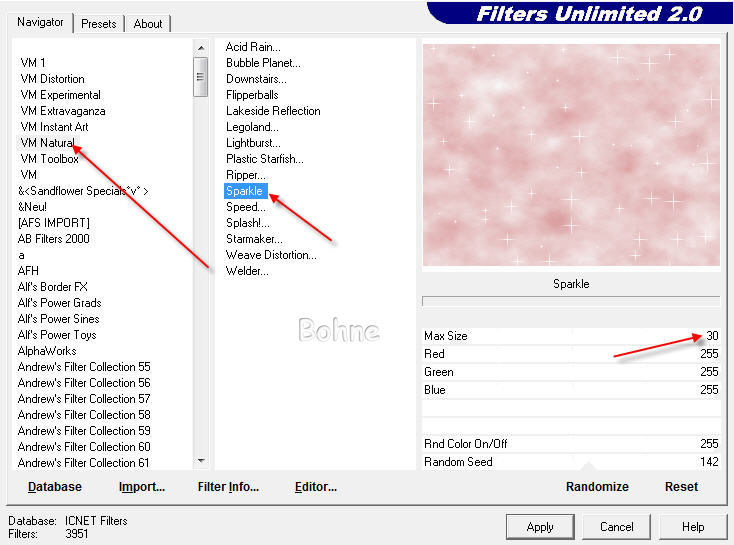This screenshot has width=734, height=545.
Task: Show Filter Info…
Action: (x=228, y=487)
